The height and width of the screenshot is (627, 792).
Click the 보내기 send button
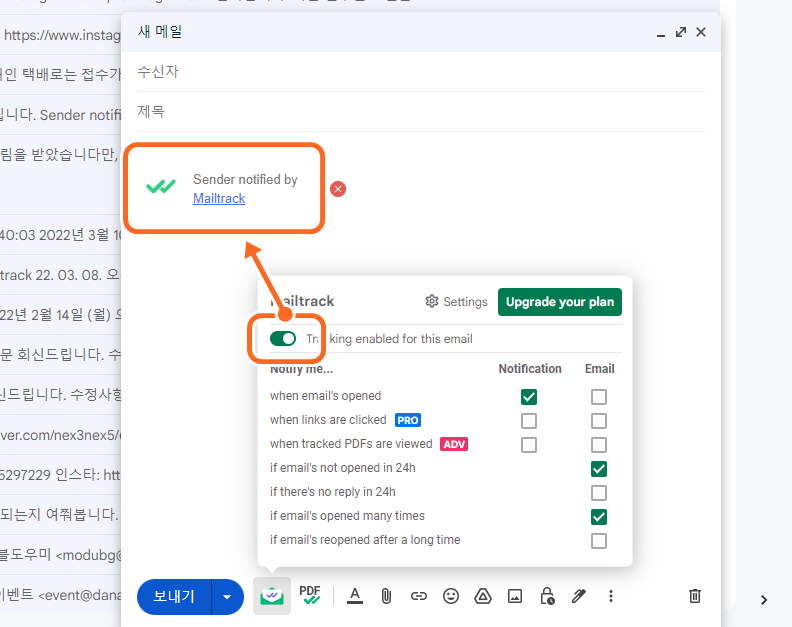pyautogui.click(x=174, y=597)
